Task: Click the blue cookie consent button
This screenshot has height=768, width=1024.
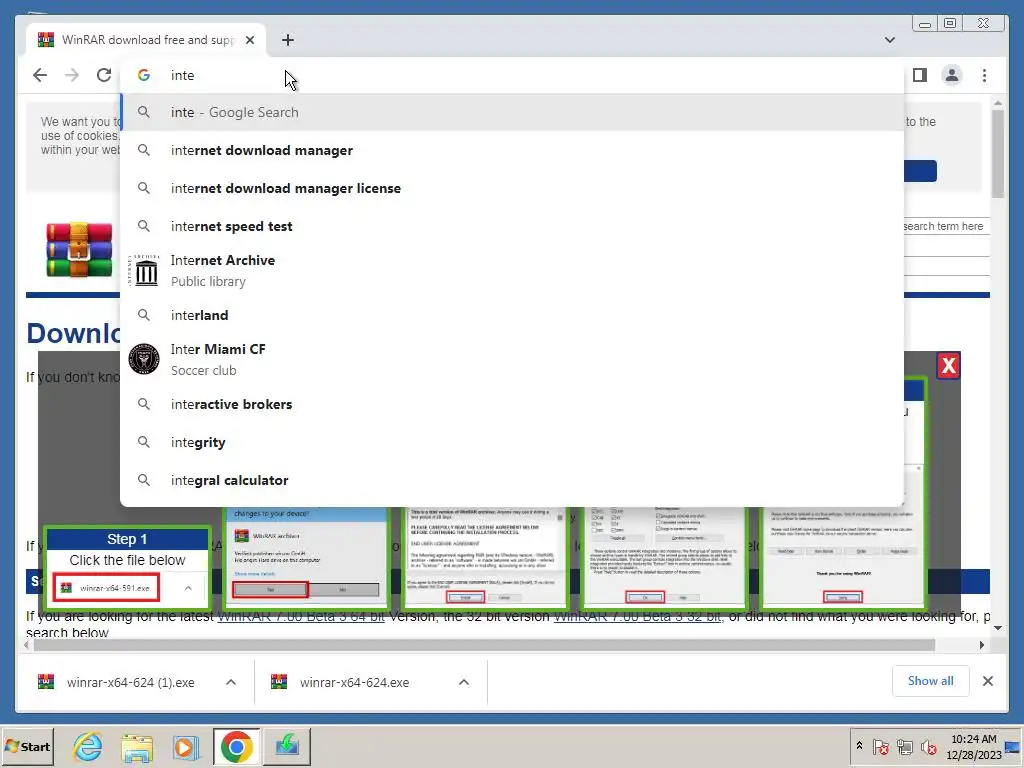Action: point(921,171)
